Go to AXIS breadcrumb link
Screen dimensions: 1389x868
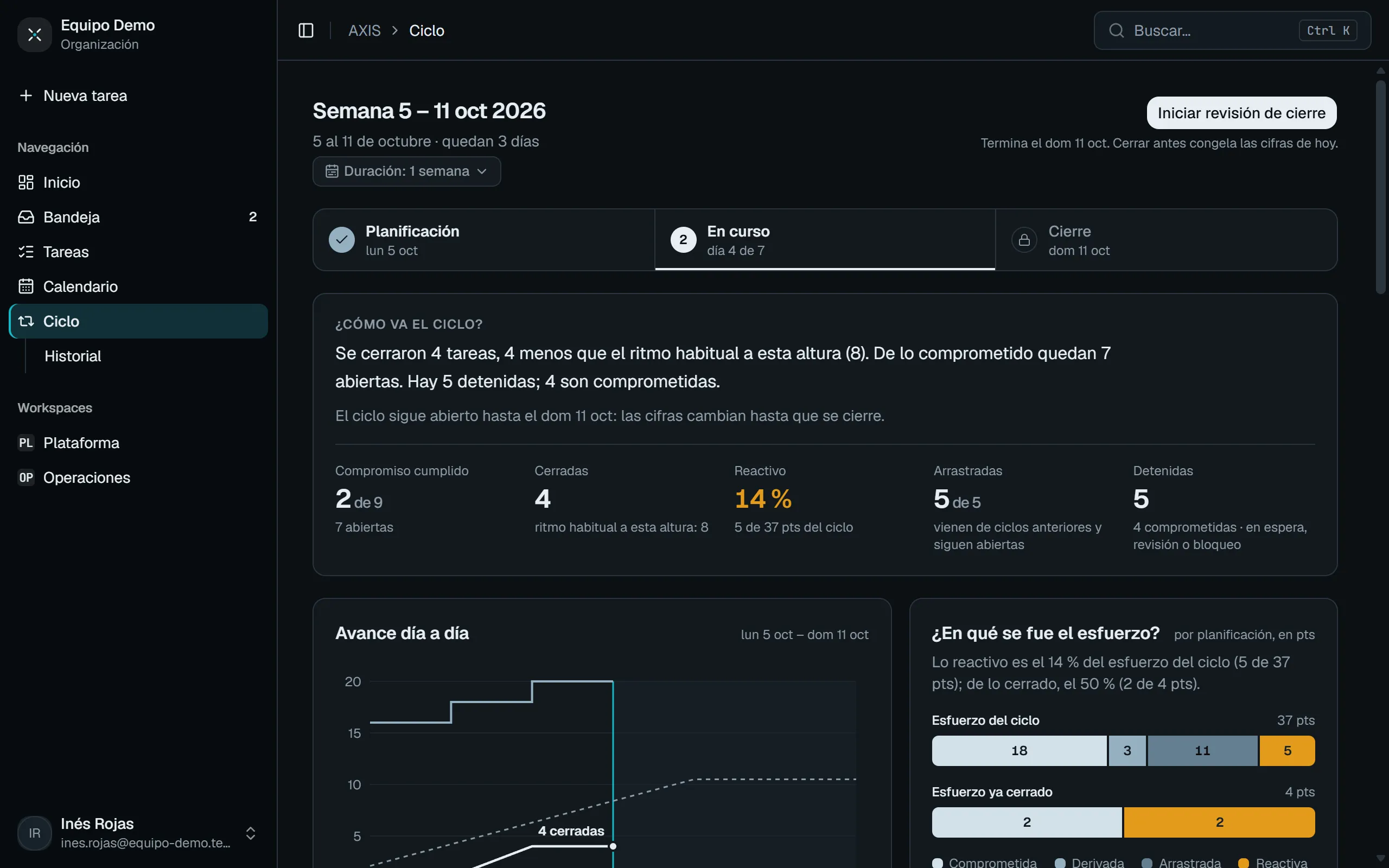[x=365, y=30]
